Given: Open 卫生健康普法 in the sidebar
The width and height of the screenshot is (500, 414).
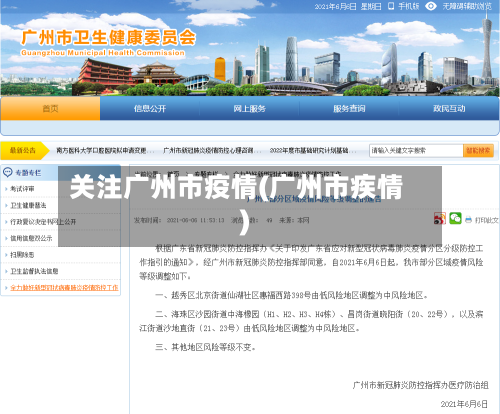Looking at the screenshot, I should (x=28, y=205).
